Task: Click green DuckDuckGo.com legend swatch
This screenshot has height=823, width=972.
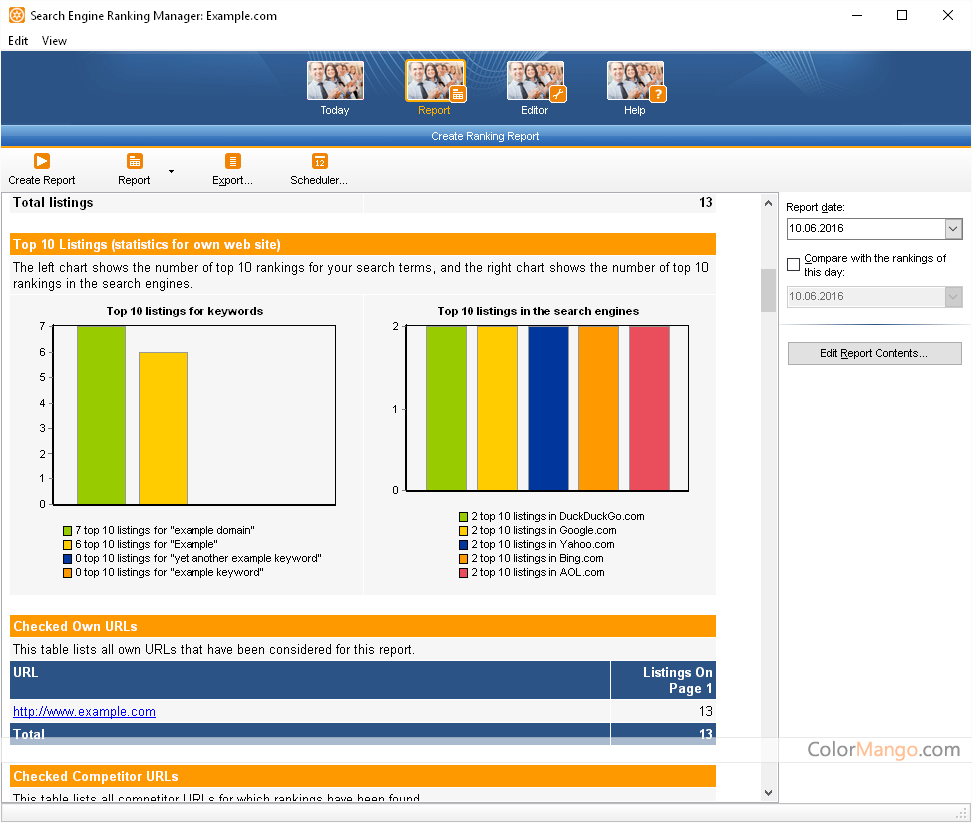Action: click(464, 517)
